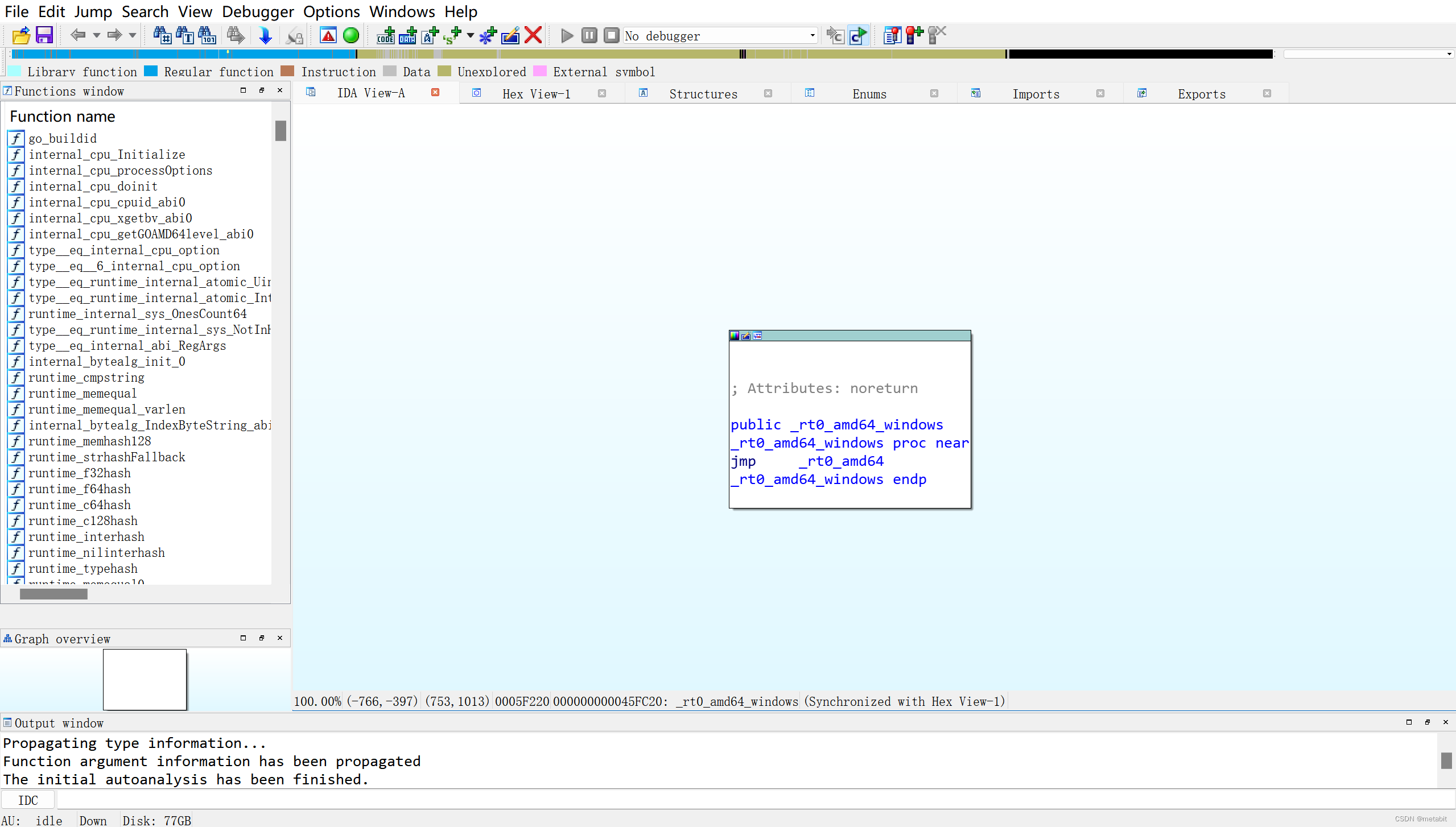
Task: Start the debugger process play button
Action: pyautogui.click(x=567, y=35)
